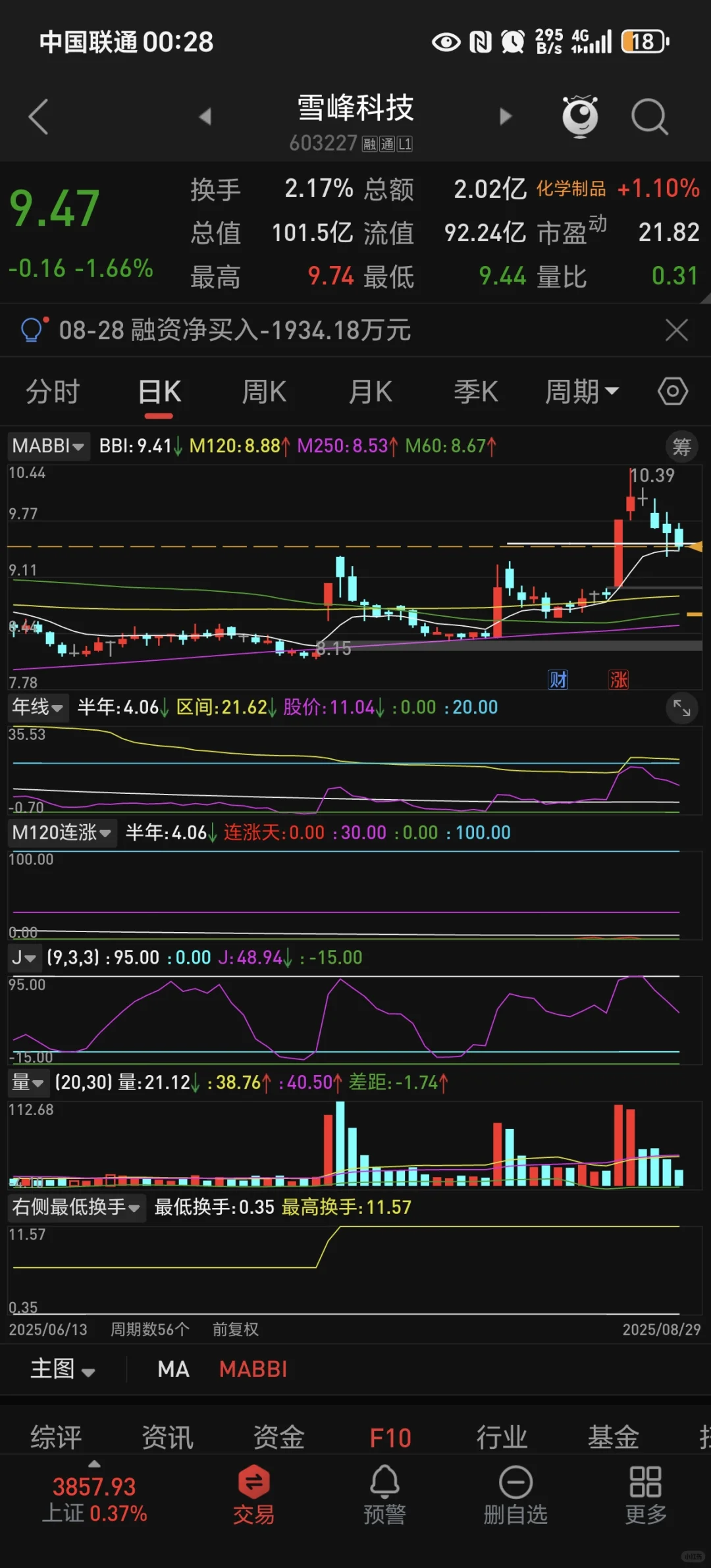Tap the current price 9.47
Viewport: 711px width, 1568px height.
(x=54, y=209)
